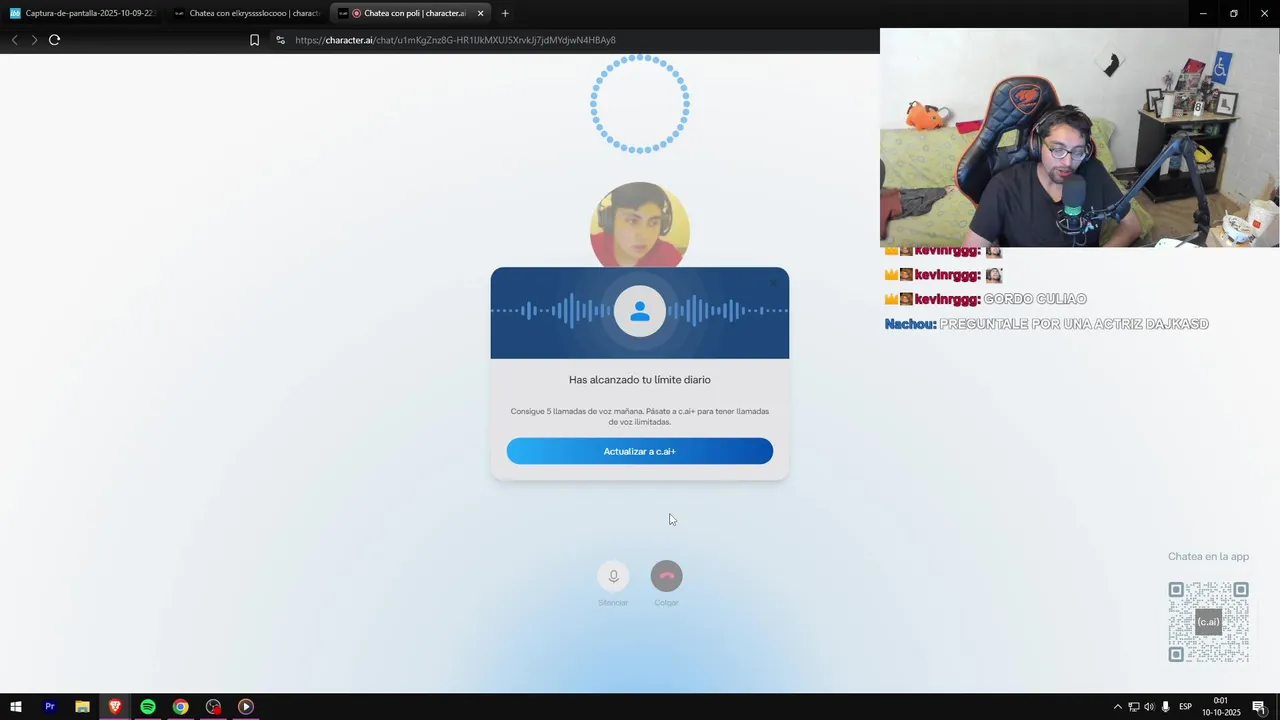Click the GORDO CULIAO chat message
Screen dimensions: 1280x720
[986, 299]
